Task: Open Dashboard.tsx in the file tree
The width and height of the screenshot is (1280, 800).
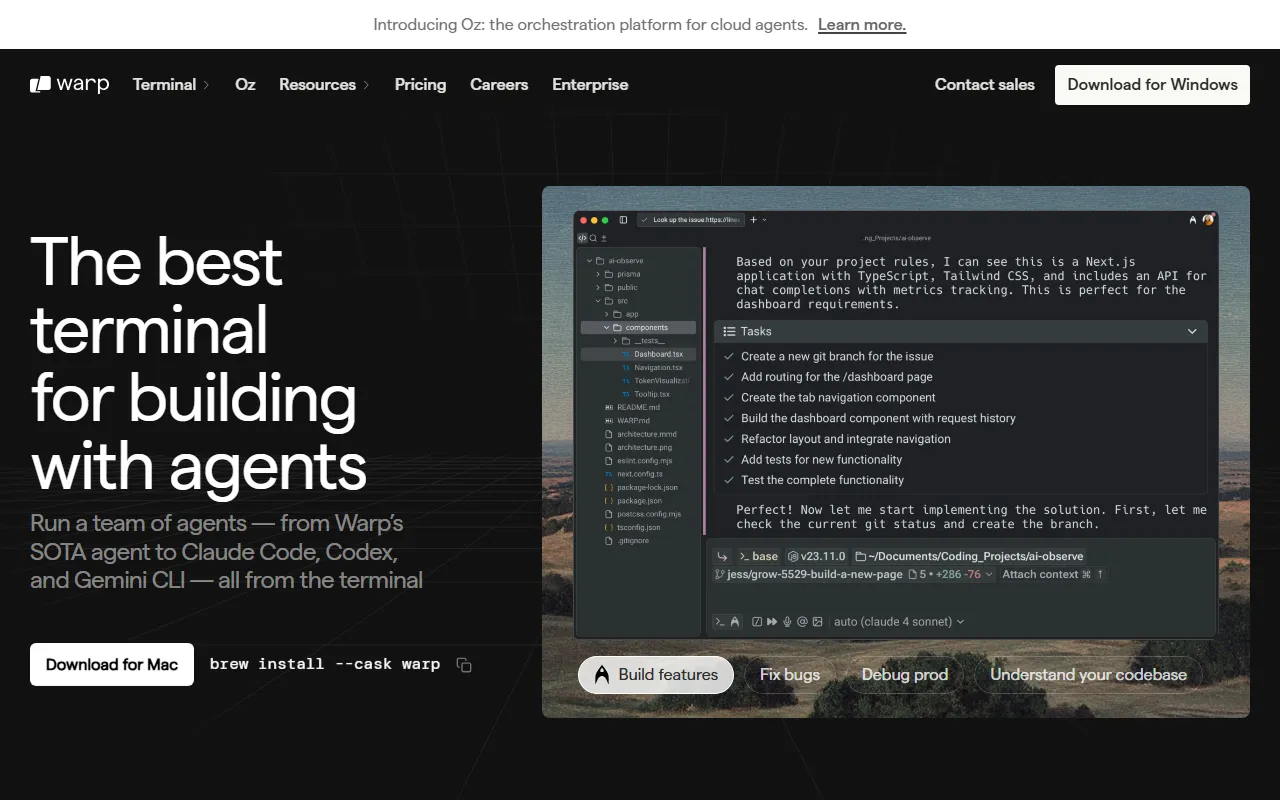Action: point(657,354)
